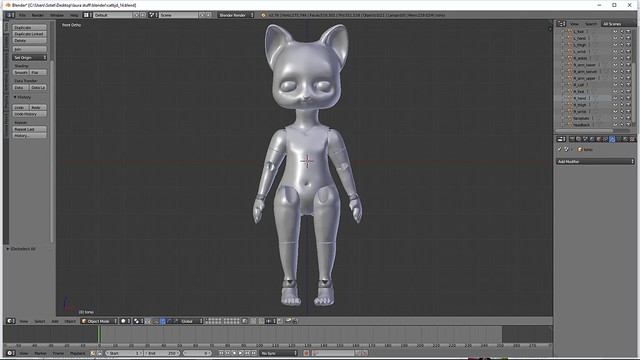This screenshot has height=360, width=640.
Task: Toggle visibility eye for faceplate
Action: pyautogui.click(x=615, y=118)
